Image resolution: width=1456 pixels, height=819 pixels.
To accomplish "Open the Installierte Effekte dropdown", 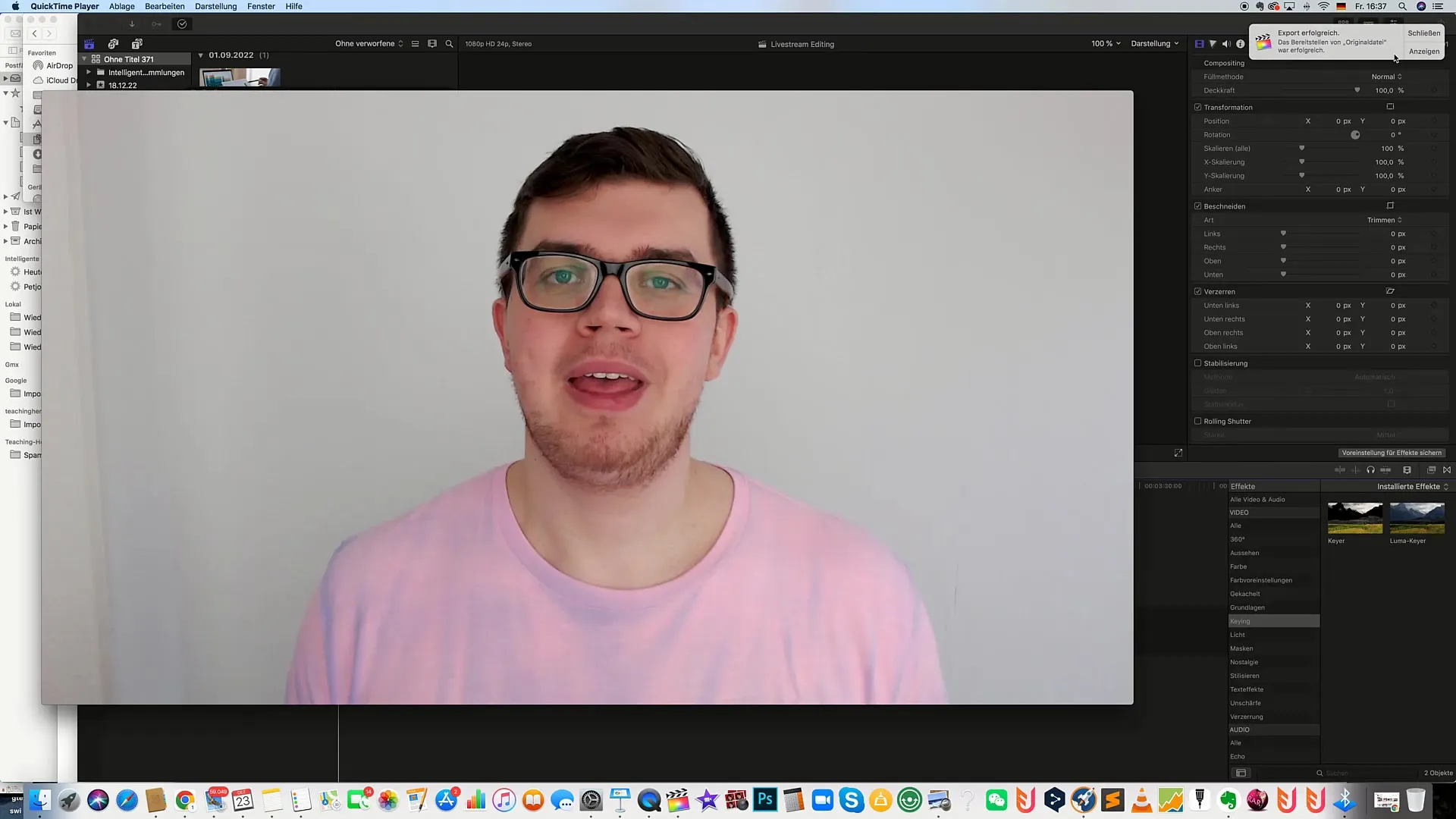I will (x=1413, y=487).
